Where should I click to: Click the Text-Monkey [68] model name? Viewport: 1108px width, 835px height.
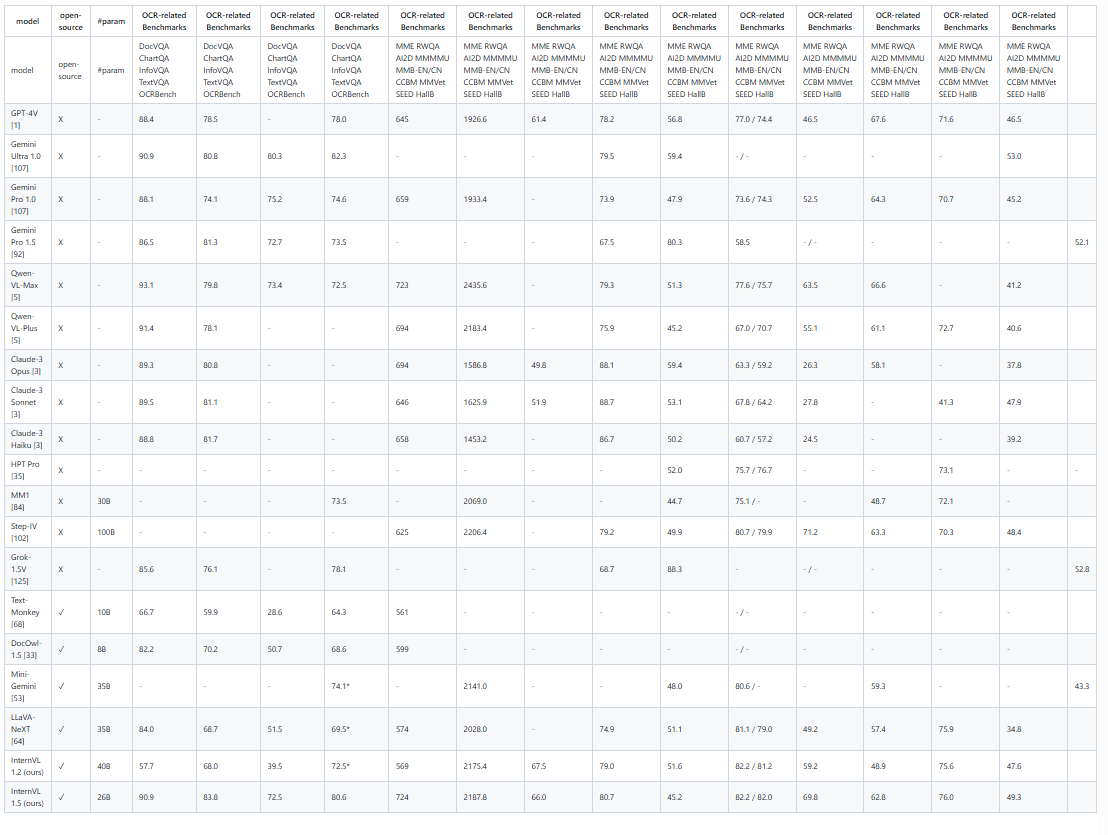[25, 612]
